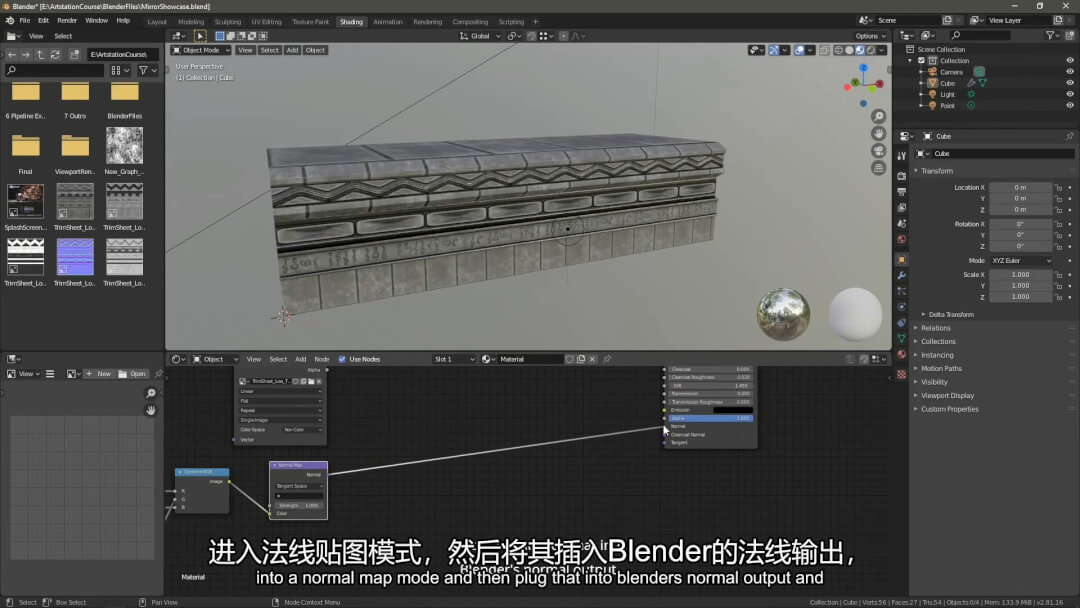Click the image editor pan hand icon
The image size is (1080, 608).
click(x=151, y=410)
